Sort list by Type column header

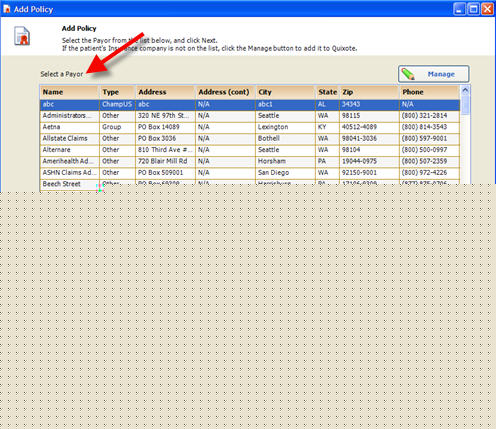(x=117, y=92)
